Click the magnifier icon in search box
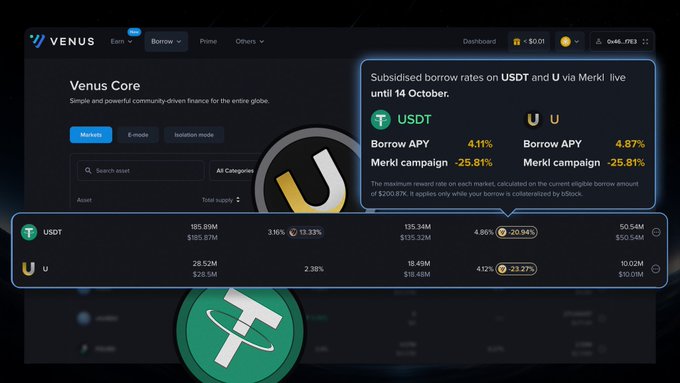Screen dimensions: 680x383 coord(88,170)
